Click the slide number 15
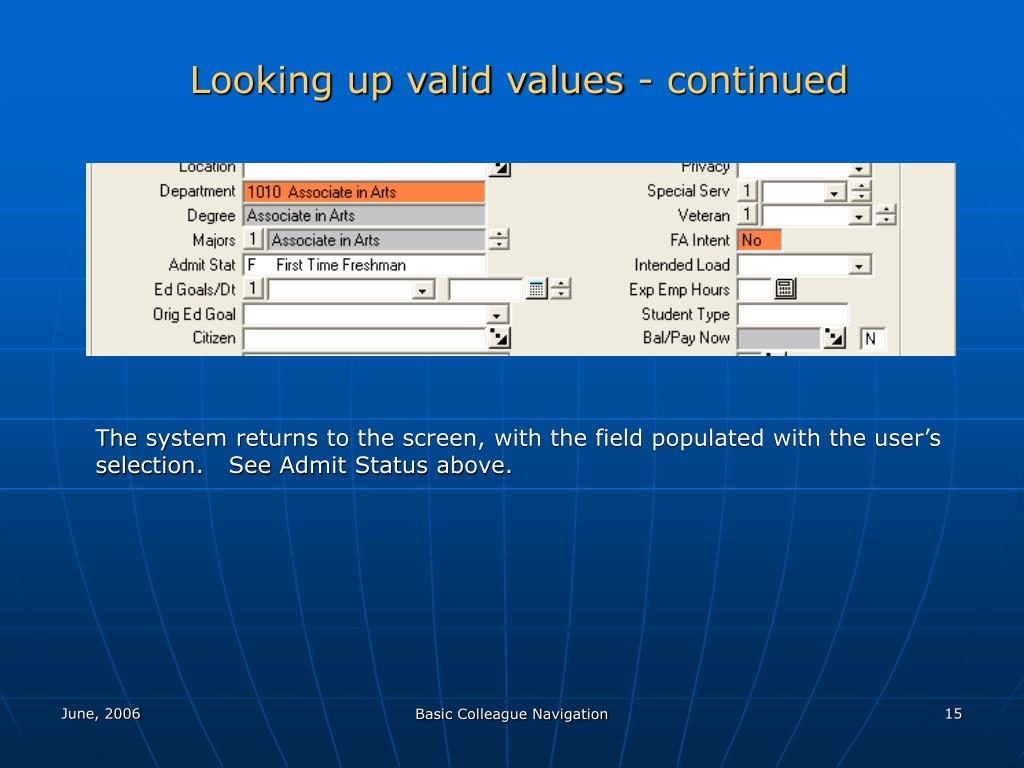 (x=953, y=714)
